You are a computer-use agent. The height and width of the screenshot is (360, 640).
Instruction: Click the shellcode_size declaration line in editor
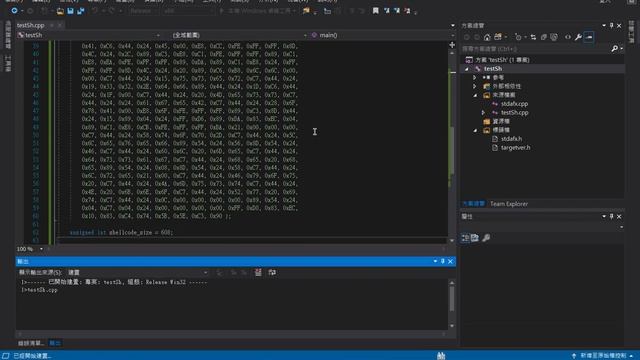(121, 233)
